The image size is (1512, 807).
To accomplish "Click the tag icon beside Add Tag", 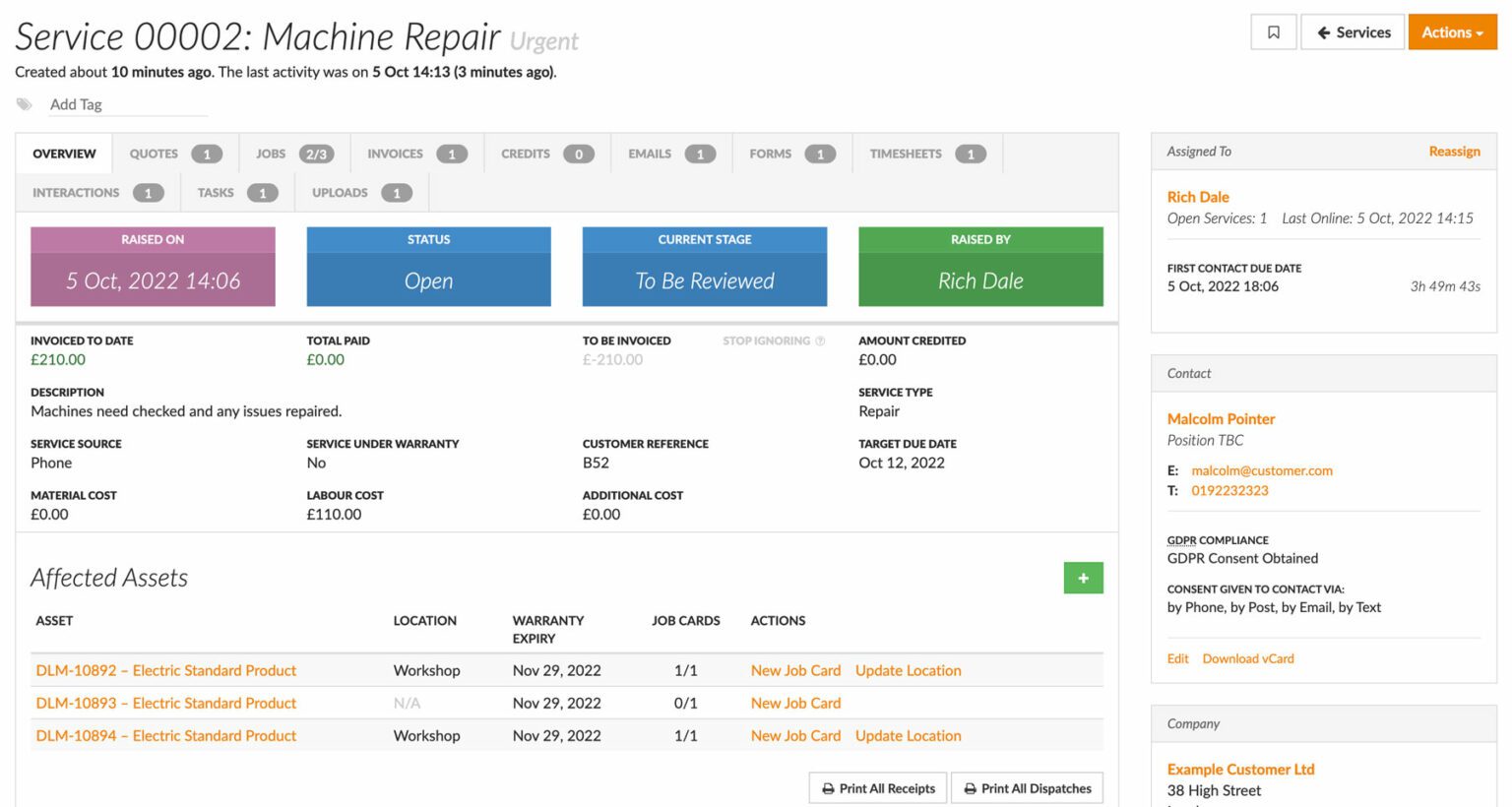I will point(23,103).
